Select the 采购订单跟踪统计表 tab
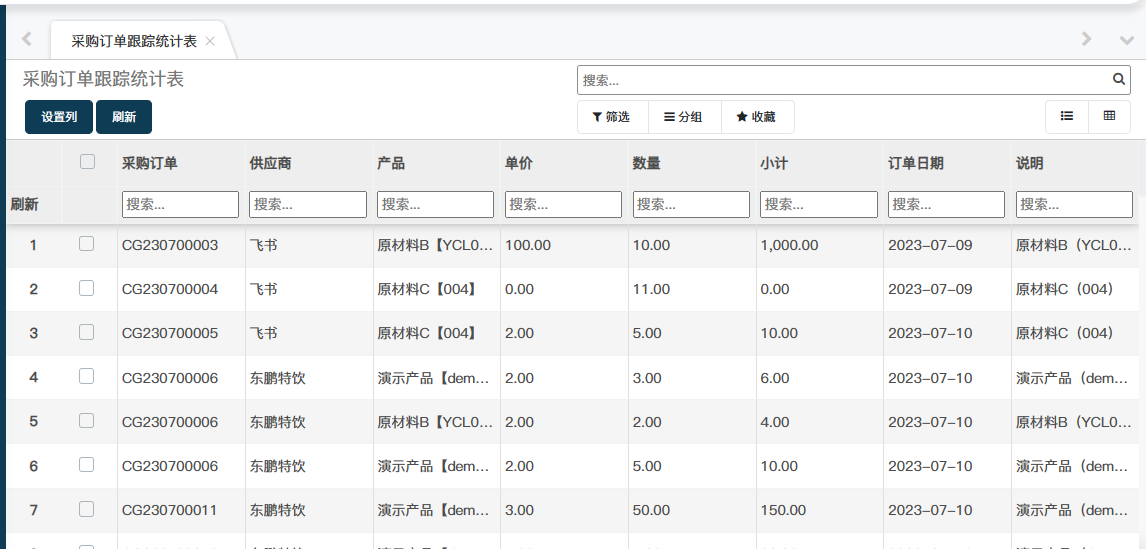Image resolution: width=1146 pixels, height=549 pixels. (133, 41)
